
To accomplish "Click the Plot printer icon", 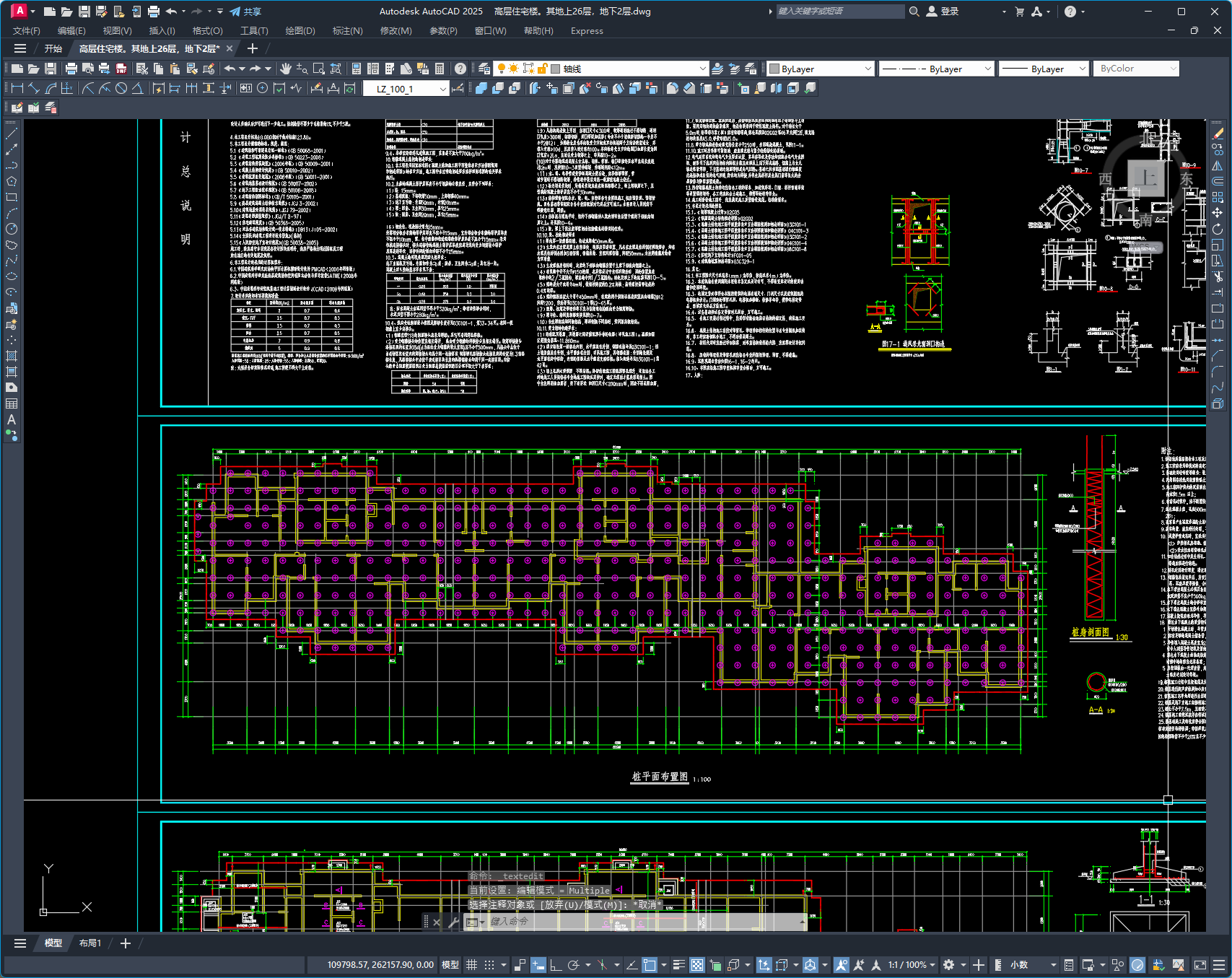I will pyautogui.click(x=71, y=69).
